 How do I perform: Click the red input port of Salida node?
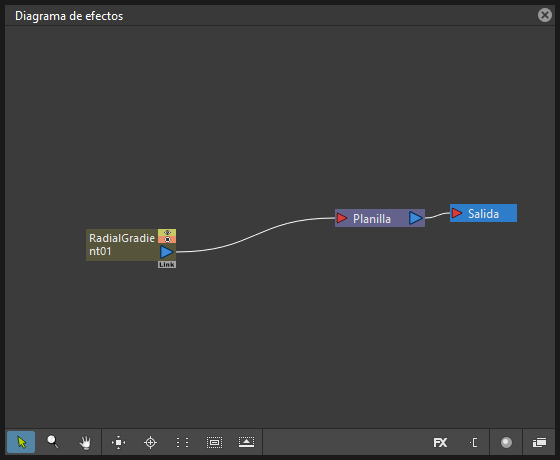click(457, 213)
